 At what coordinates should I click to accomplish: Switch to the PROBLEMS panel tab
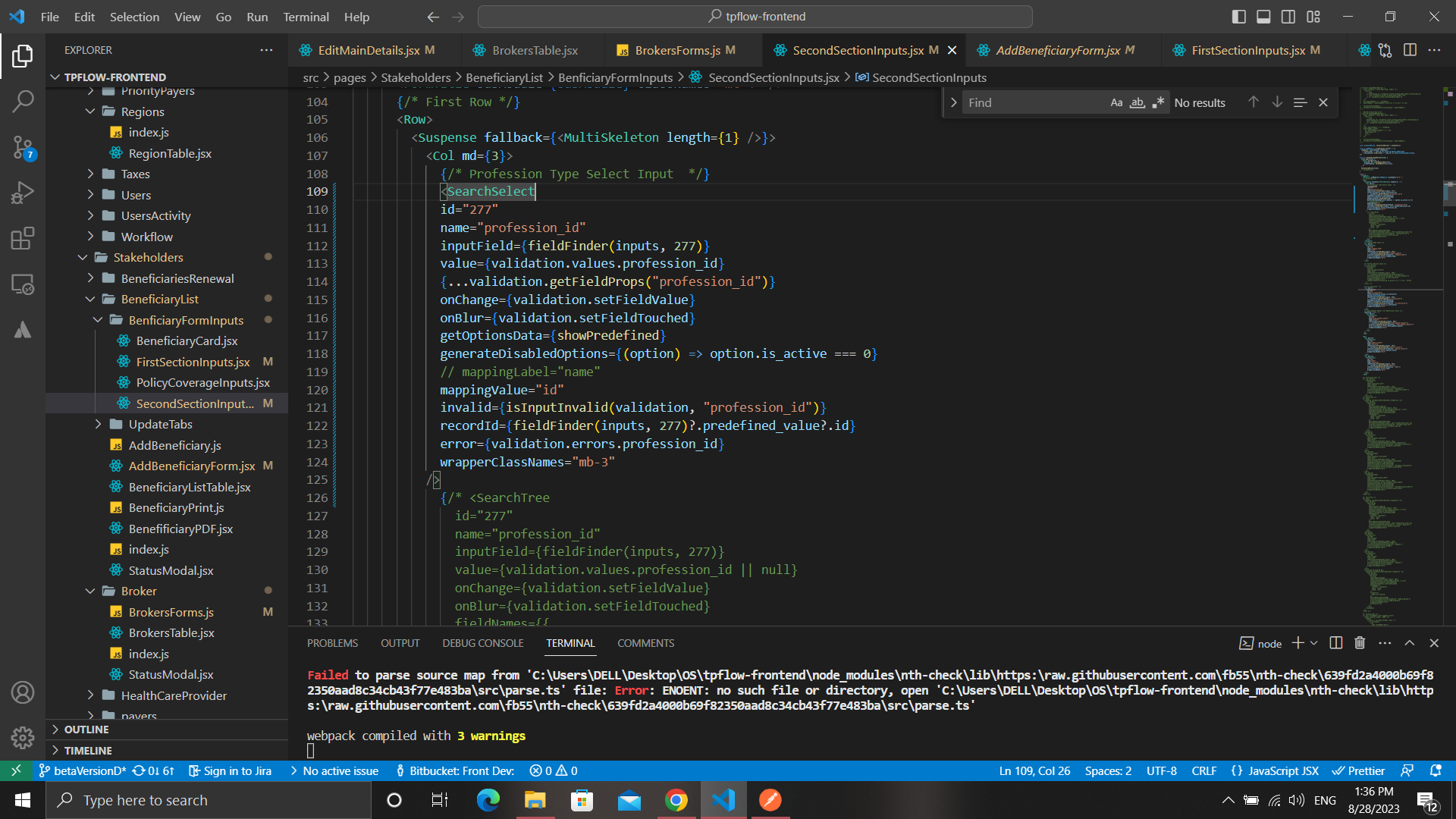point(332,643)
